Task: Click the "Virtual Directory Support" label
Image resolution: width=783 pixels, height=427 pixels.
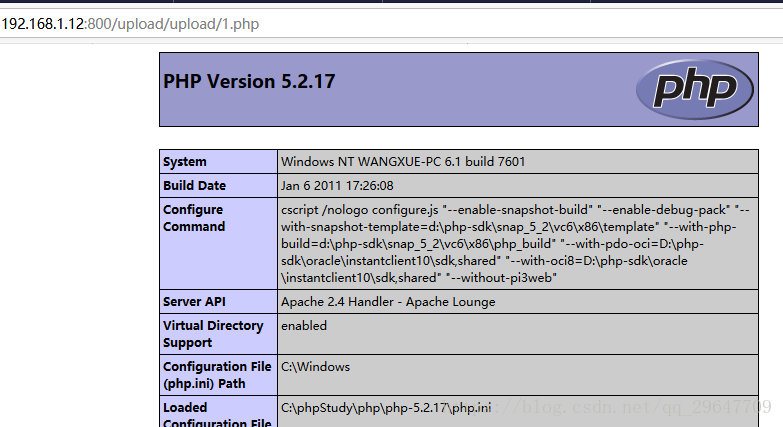Action: (213, 334)
